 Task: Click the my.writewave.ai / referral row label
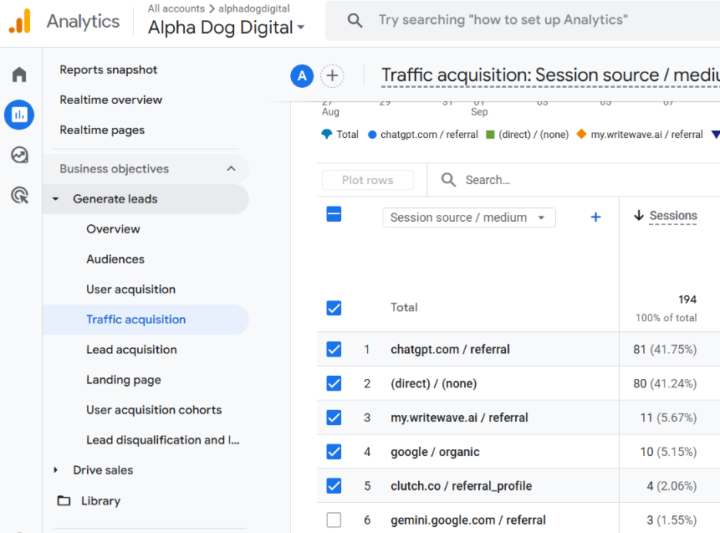click(459, 417)
